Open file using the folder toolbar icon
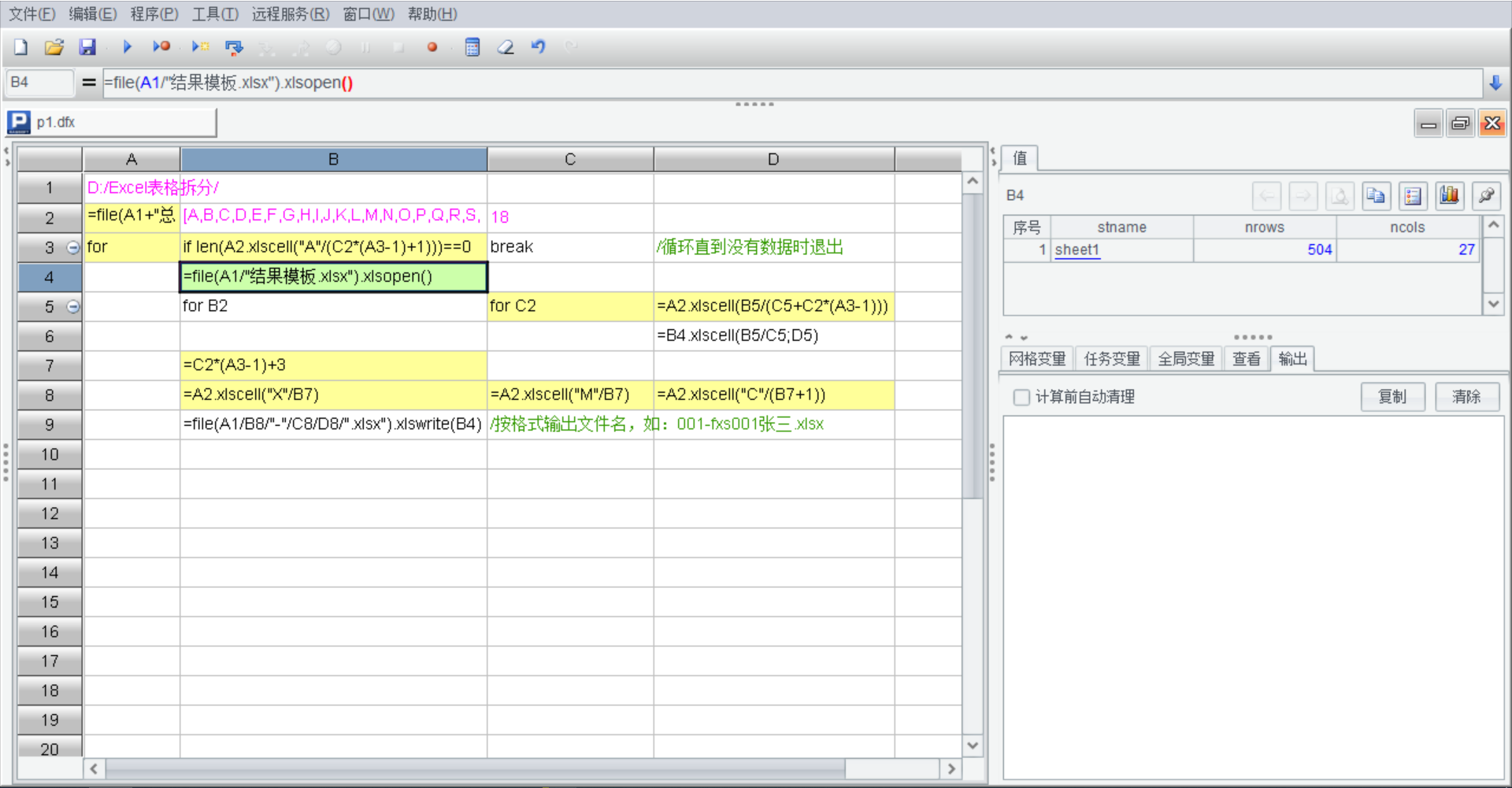Screen dimensions: 1512x788 (x=54, y=47)
